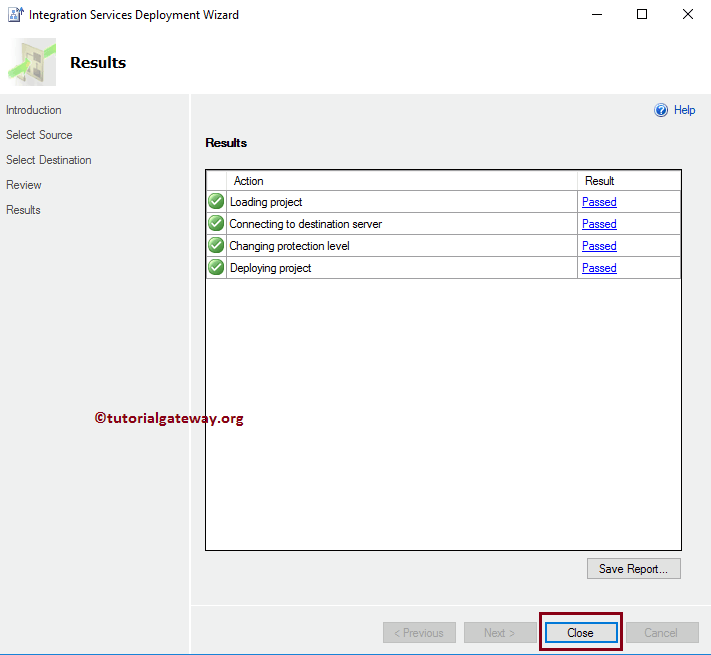
Task: Go to Select Destination step in sidebar
Action: [x=49, y=160]
